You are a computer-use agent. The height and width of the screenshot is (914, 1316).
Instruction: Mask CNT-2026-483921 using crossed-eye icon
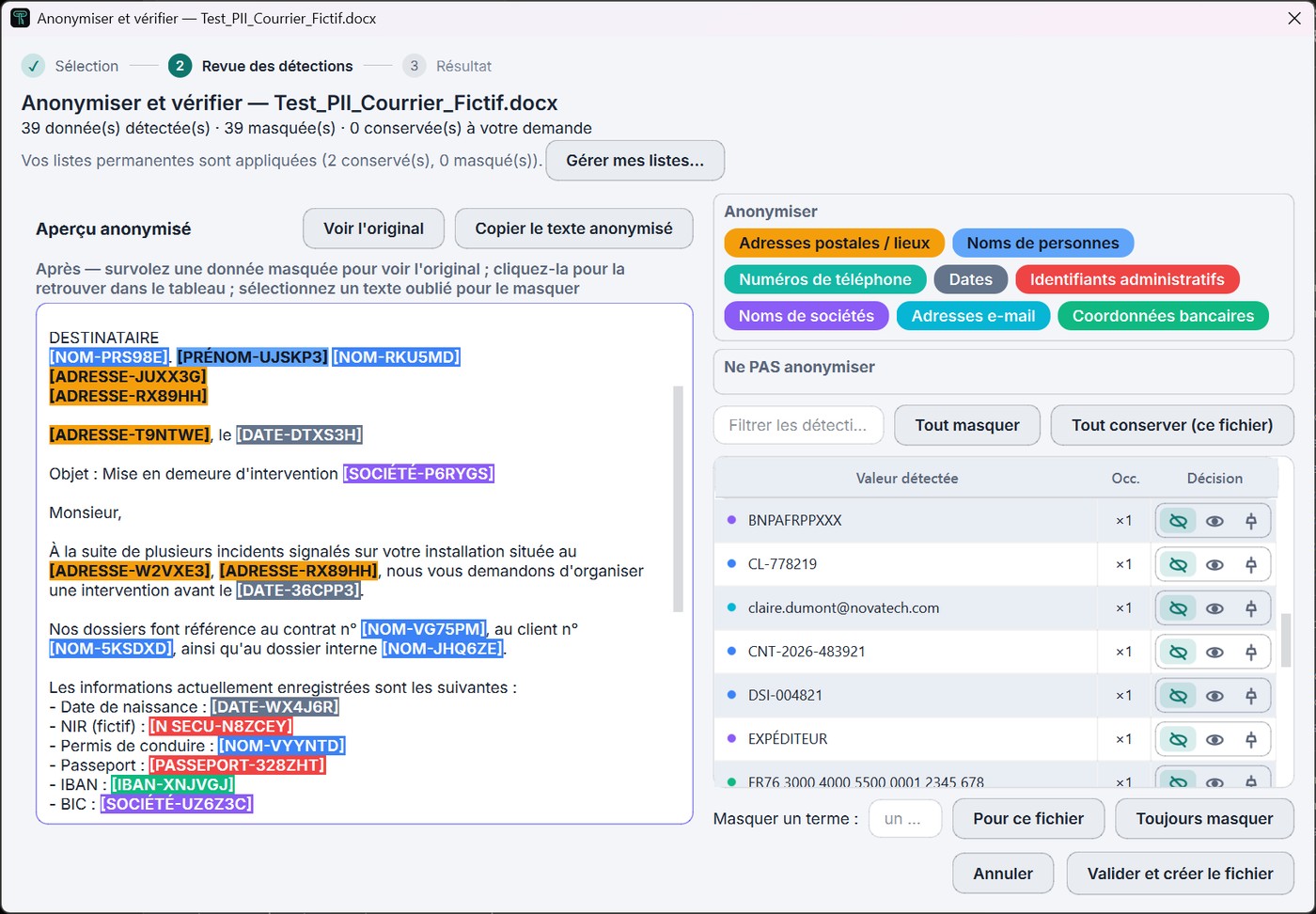point(1178,652)
